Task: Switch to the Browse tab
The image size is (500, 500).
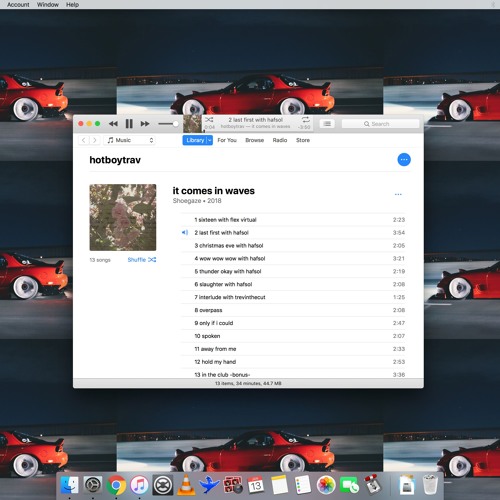Action: coord(255,140)
